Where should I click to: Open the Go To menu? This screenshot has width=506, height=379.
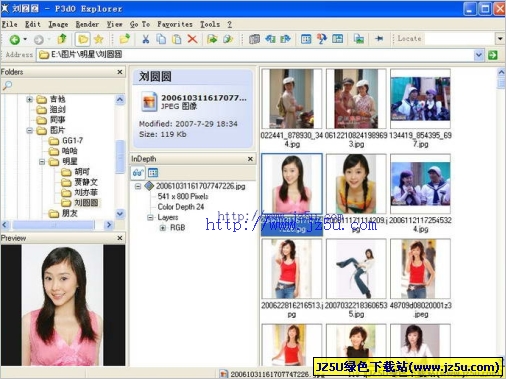click(x=140, y=24)
